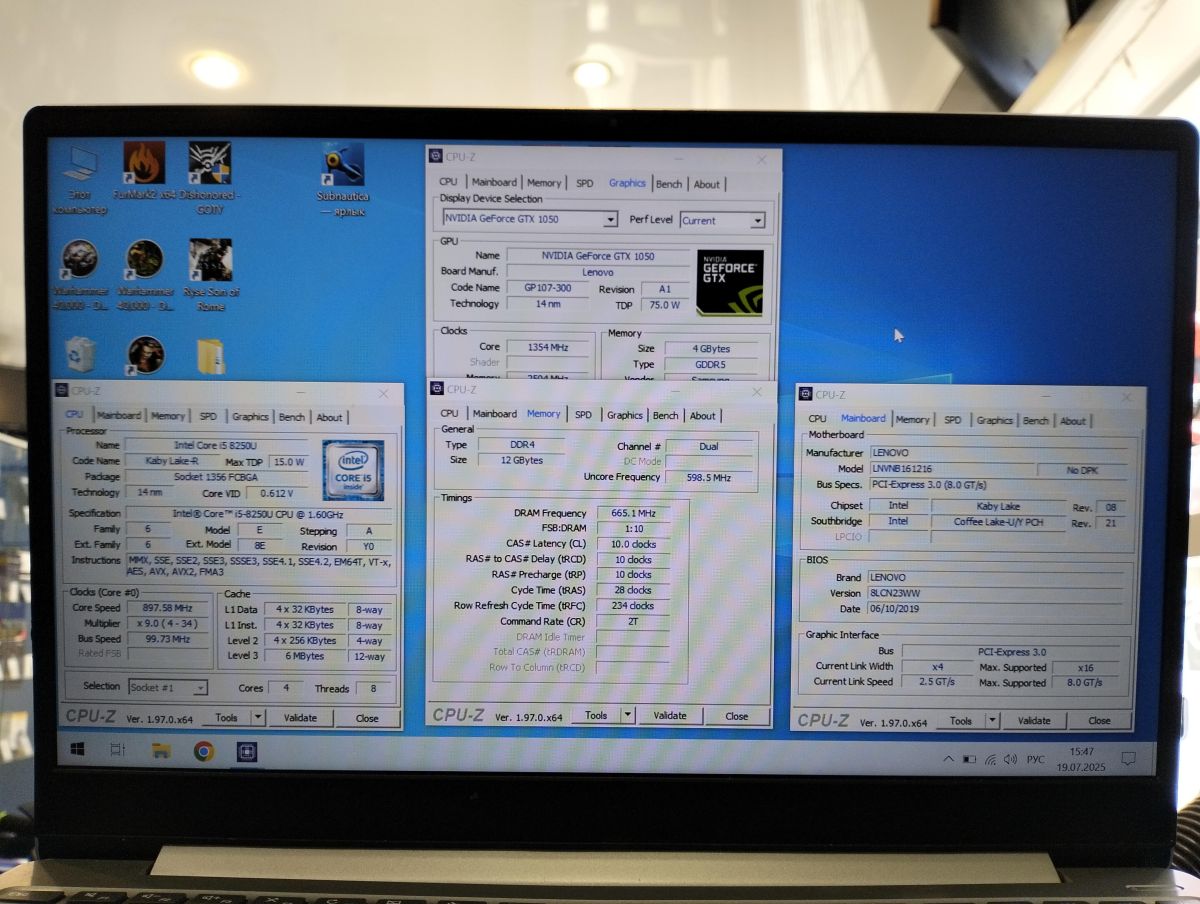Expand the Tools arrow in the CPU window
Screen dimensions: 1200x904
click(258, 717)
